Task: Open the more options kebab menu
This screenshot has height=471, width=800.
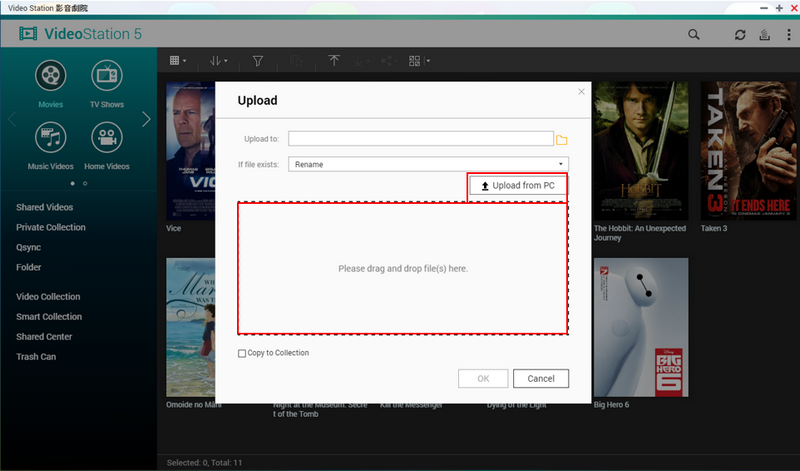Action: [789, 34]
